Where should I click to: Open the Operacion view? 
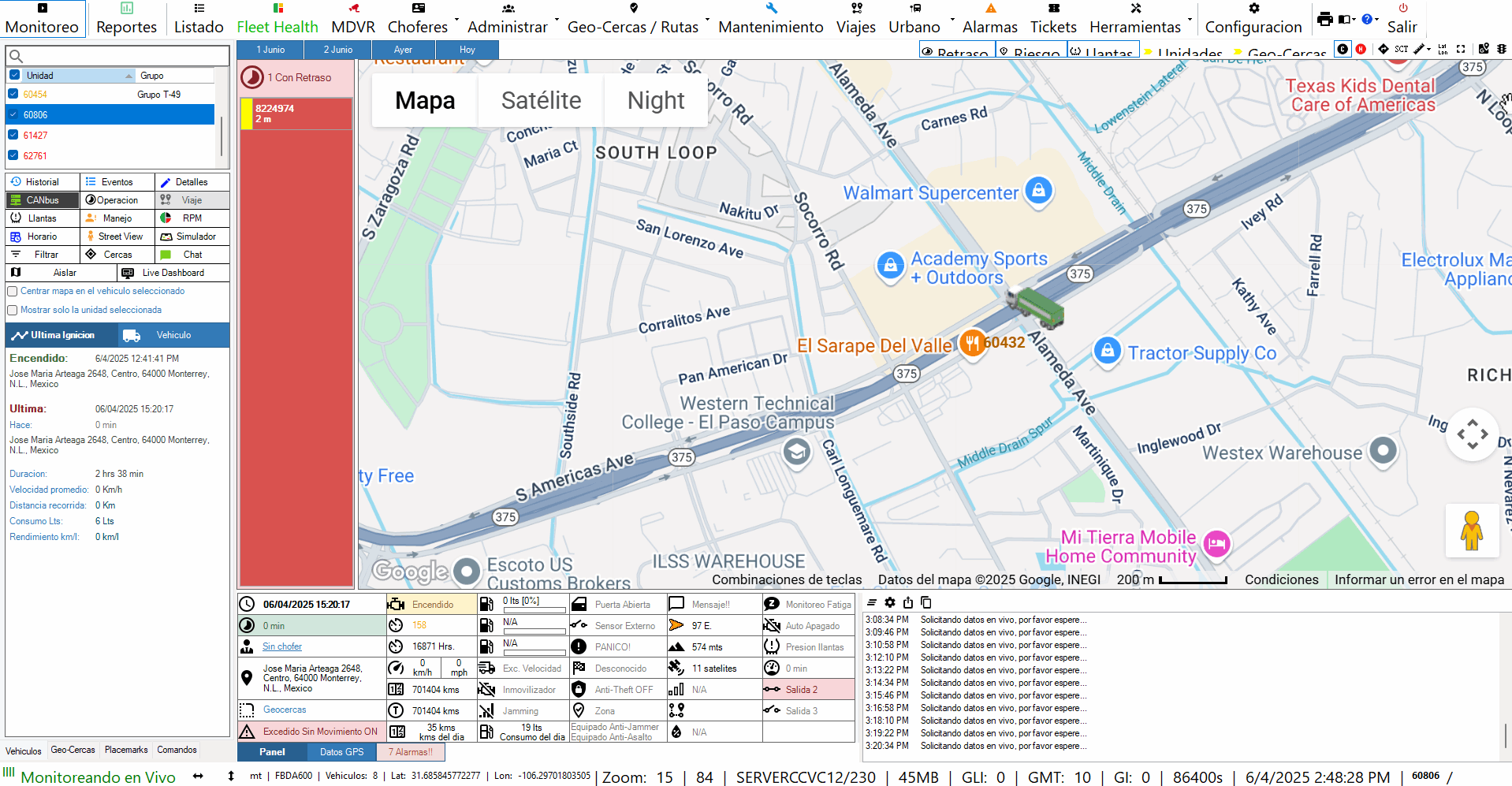tap(117, 200)
